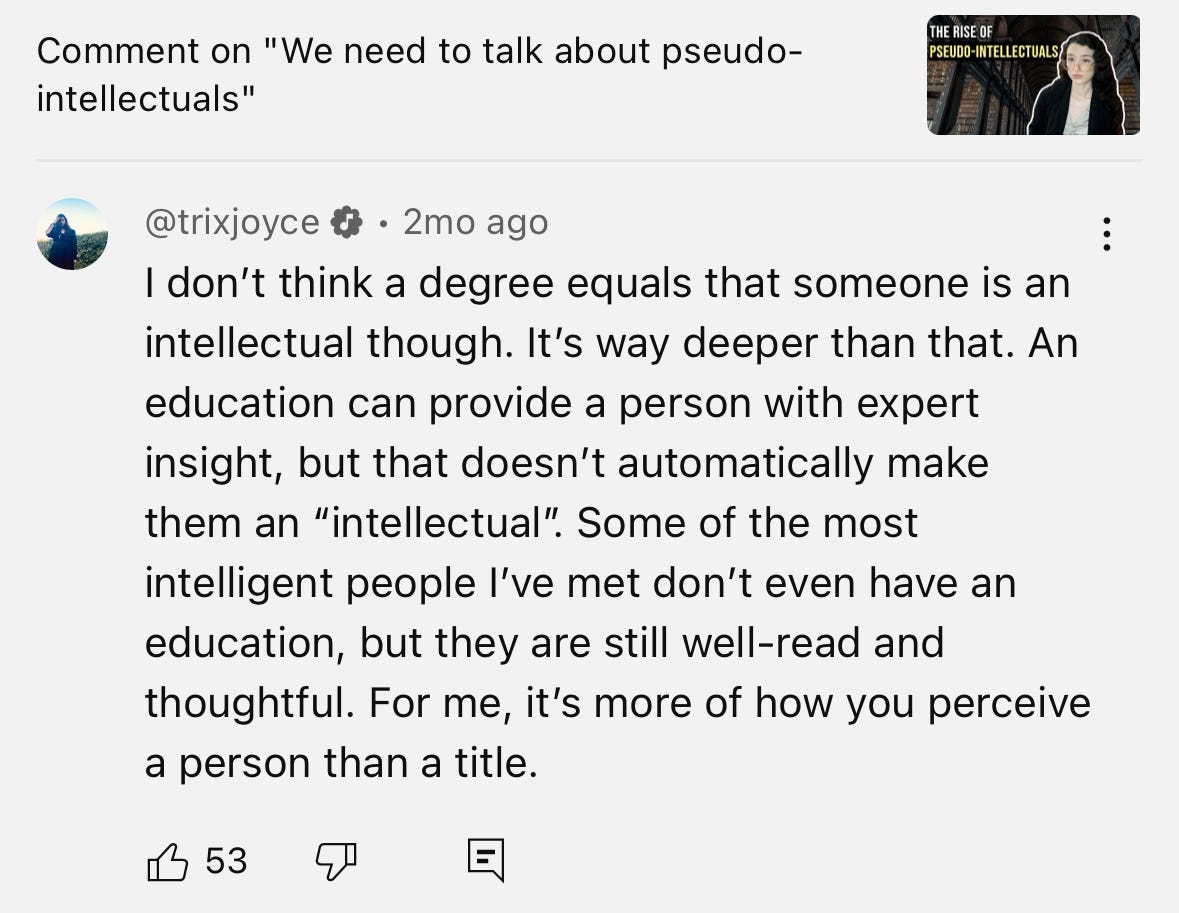Click the "Comment on" video title heading

[418, 75]
